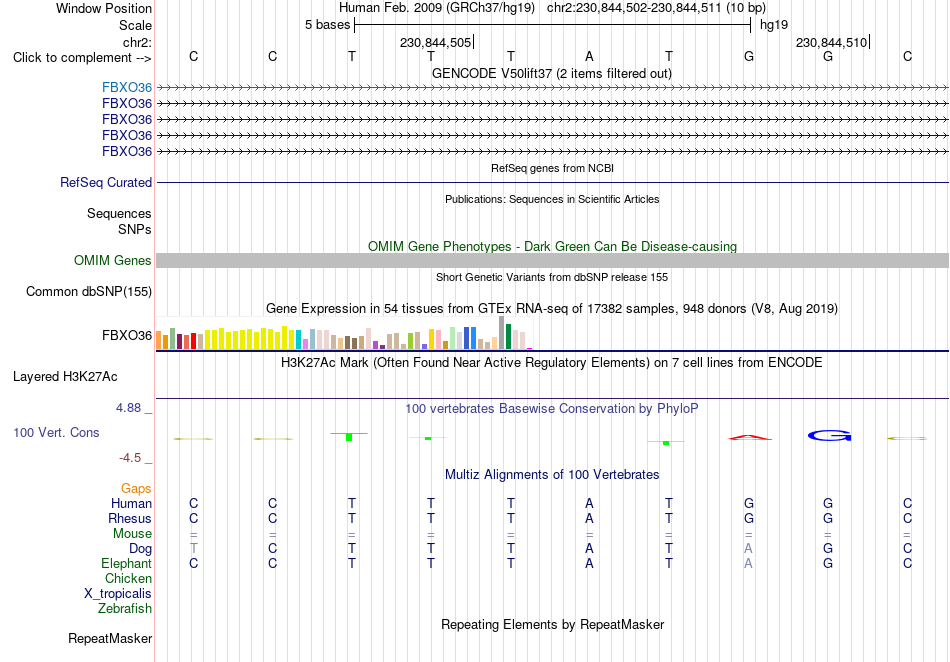Click the 230,844,505 position marker
950x662 pixels.
pos(436,42)
